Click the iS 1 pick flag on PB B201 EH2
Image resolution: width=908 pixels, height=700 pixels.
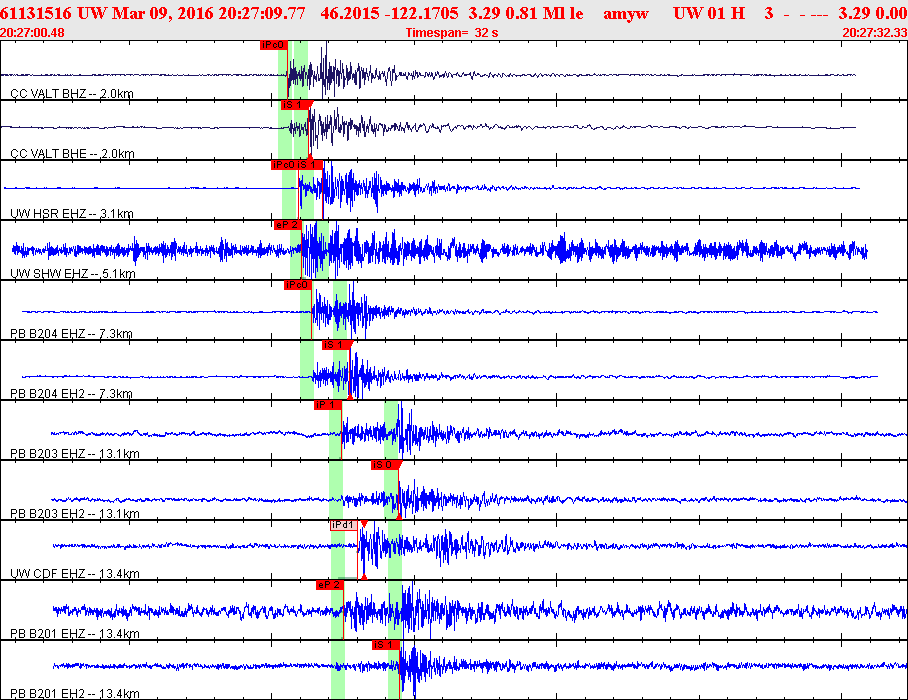pos(386,644)
